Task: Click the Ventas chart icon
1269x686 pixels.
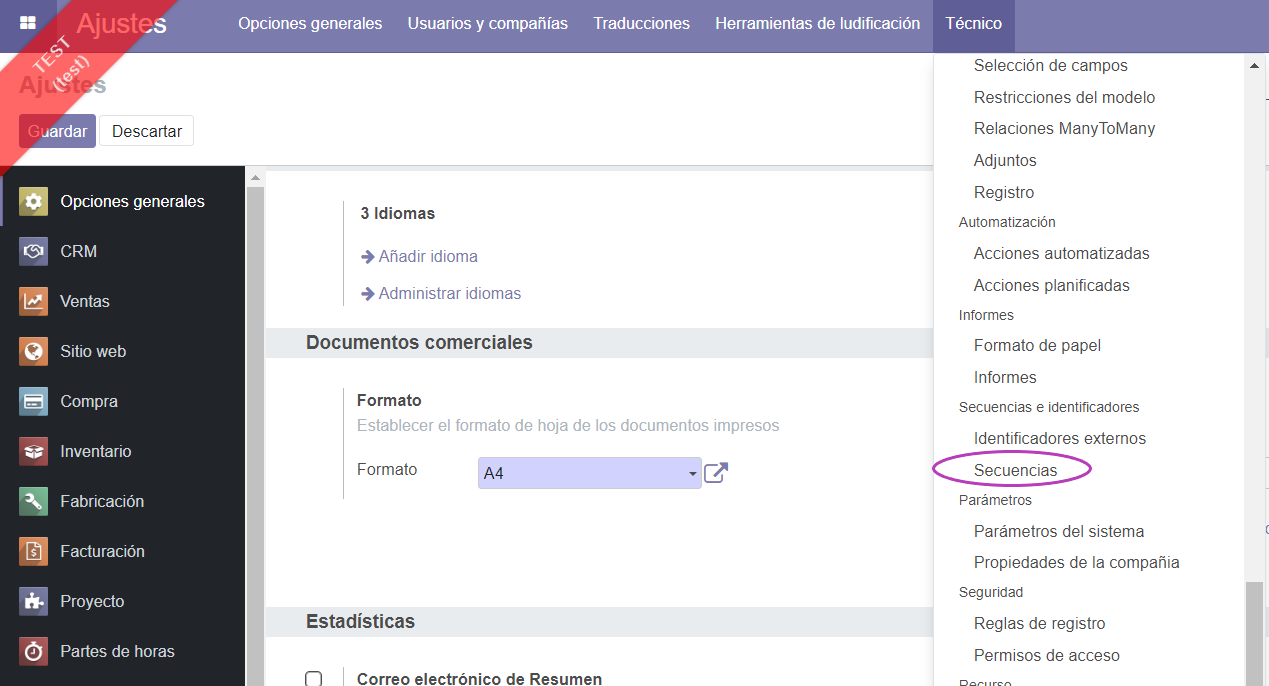Action: click(33, 301)
